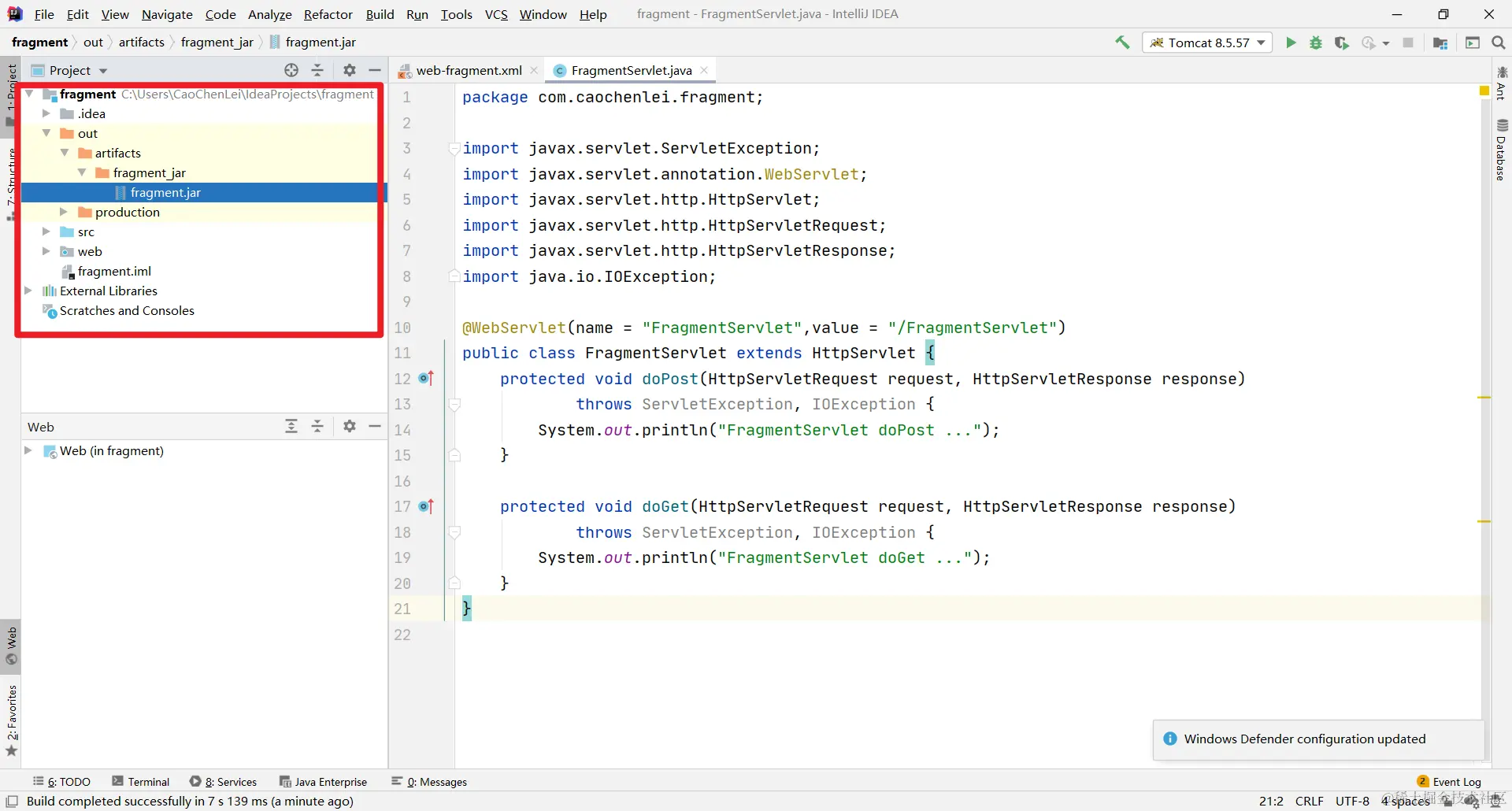The height and width of the screenshot is (811, 1512).
Task: Select fragment.iml in the project tree
Action: pos(114,271)
